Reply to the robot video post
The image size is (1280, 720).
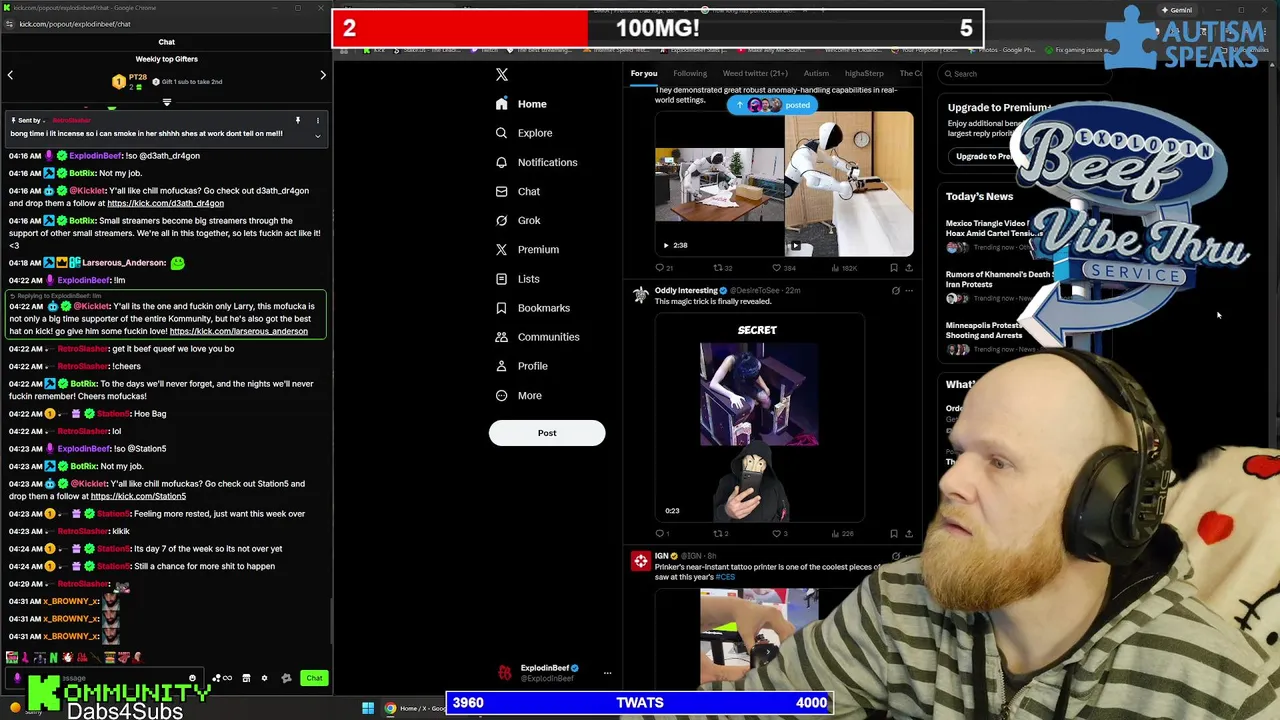click(x=660, y=268)
